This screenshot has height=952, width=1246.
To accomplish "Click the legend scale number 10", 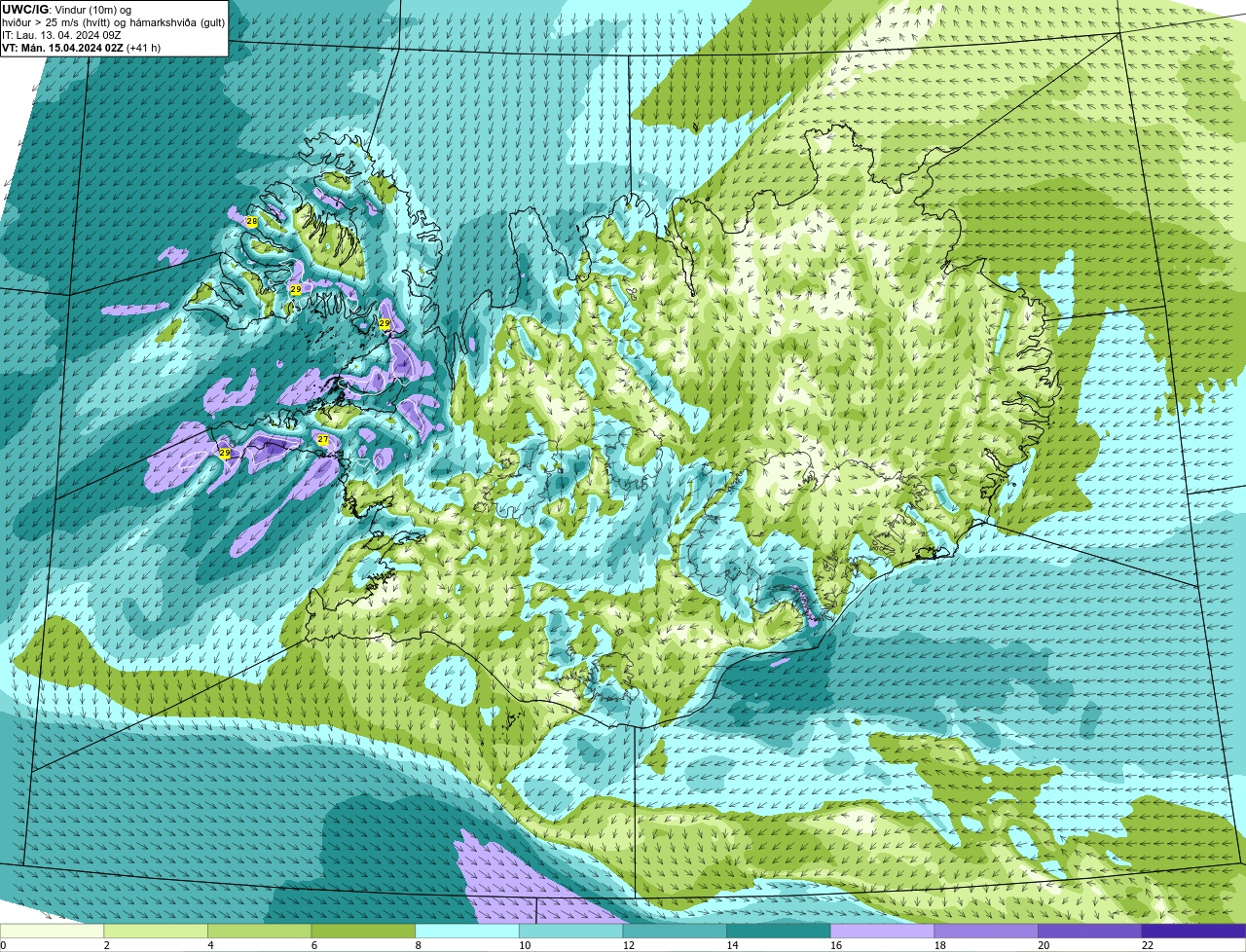I will click(525, 945).
